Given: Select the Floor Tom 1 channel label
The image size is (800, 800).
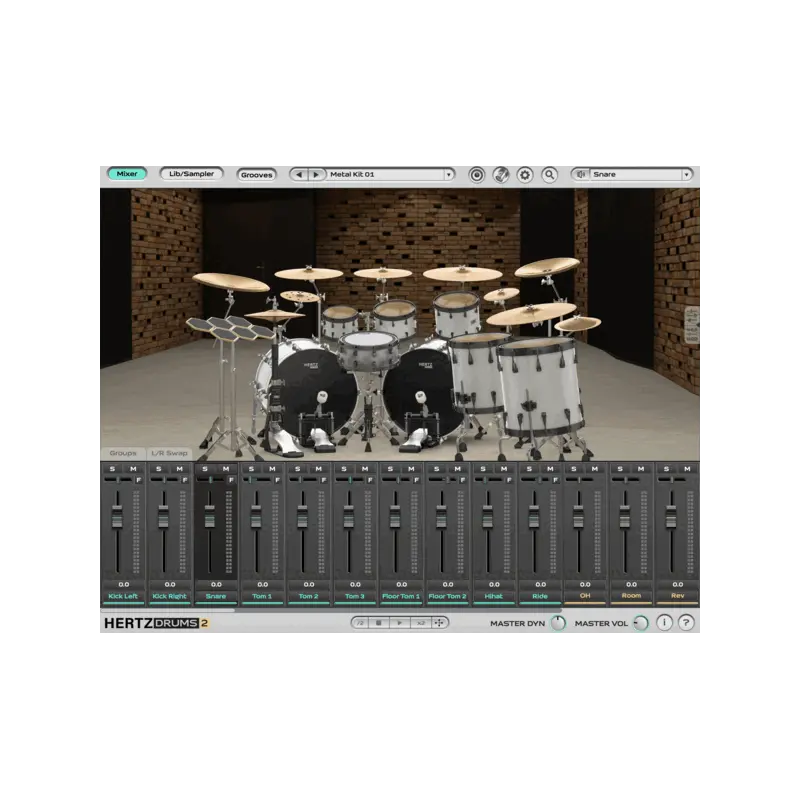Looking at the screenshot, I should pyautogui.click(x=401, y=596).
